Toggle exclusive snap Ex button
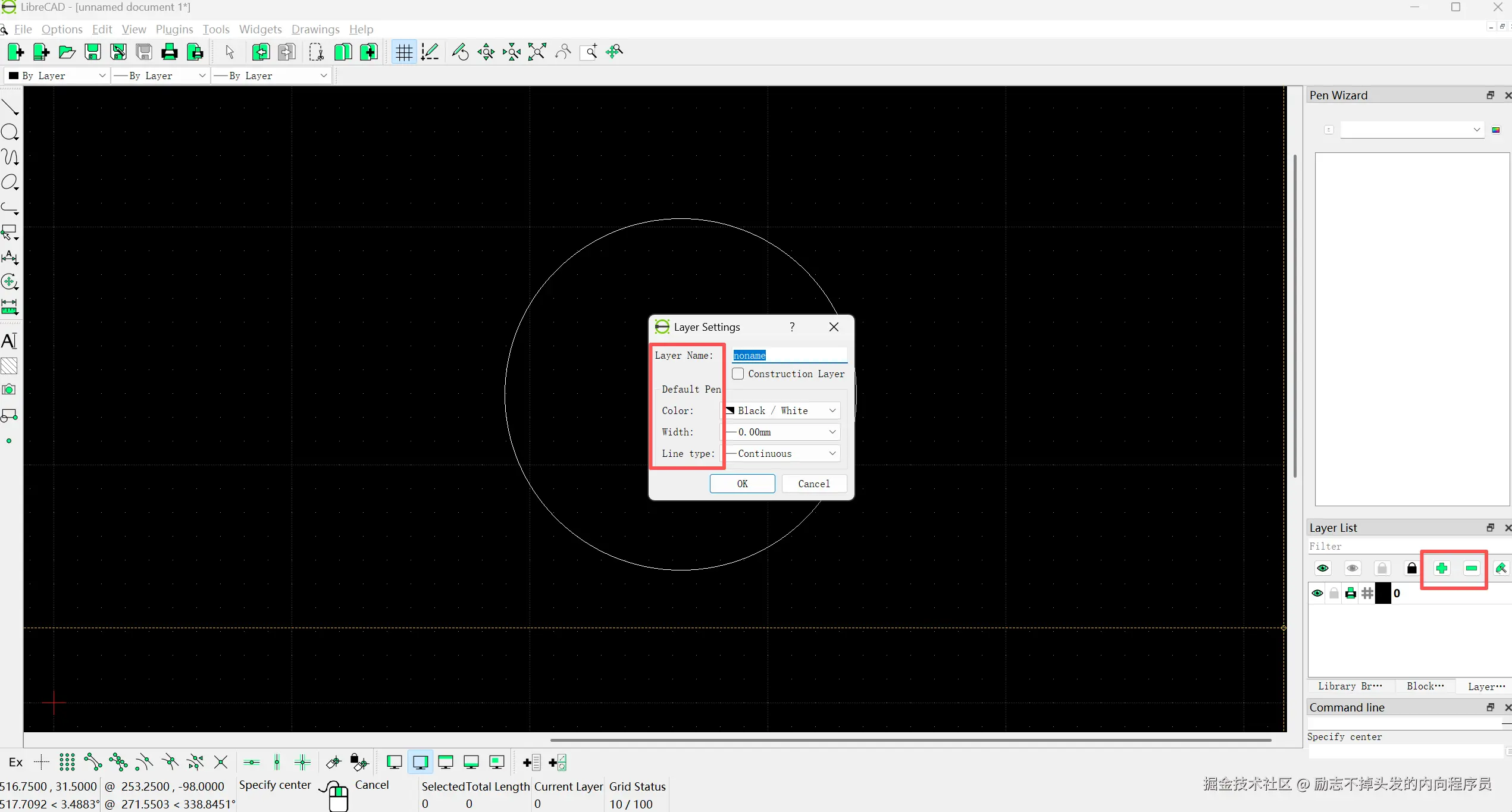The image size is (1512, 812). pos(16,762)
